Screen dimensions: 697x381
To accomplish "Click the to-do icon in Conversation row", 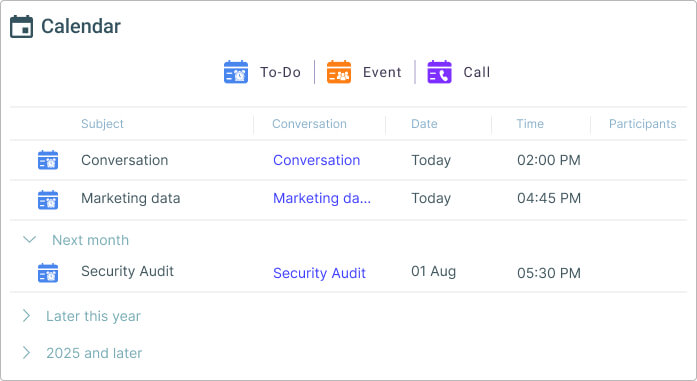I will (x=48, y=160).
